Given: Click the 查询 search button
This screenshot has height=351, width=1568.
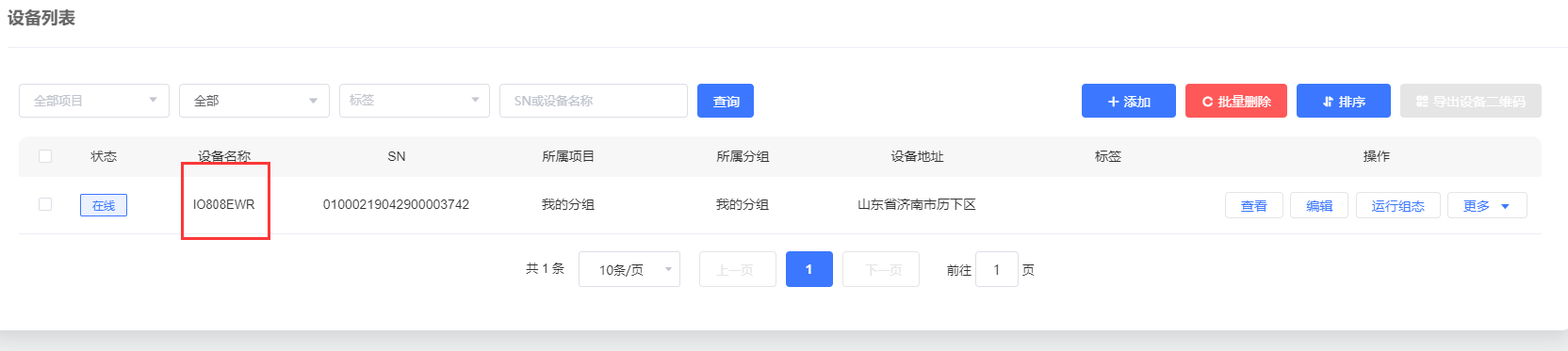Looking at the screenshot, I should pyautogui.click(x=726, y=101).
